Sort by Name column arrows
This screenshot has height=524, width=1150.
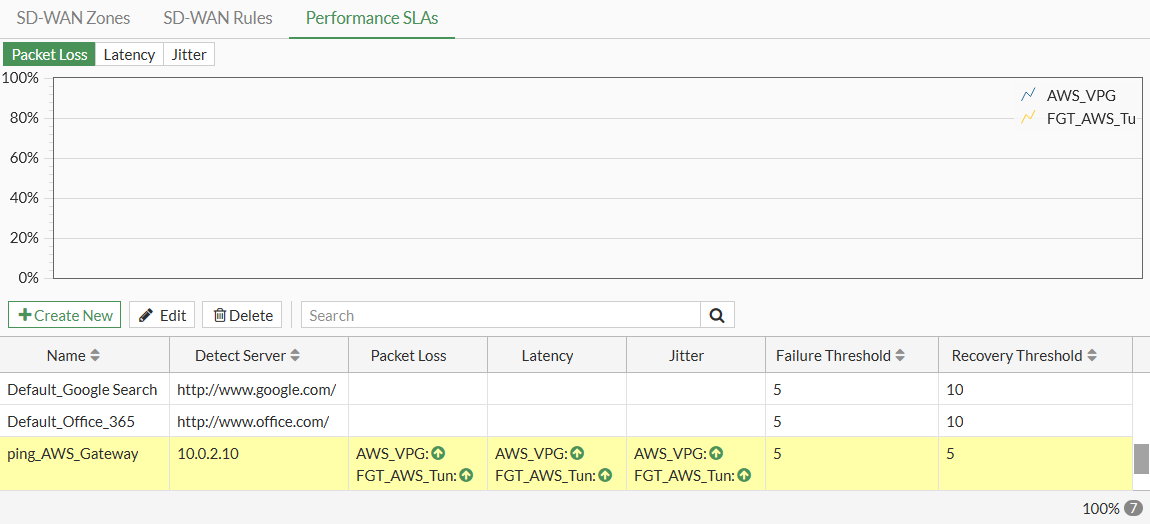point(95,356)
